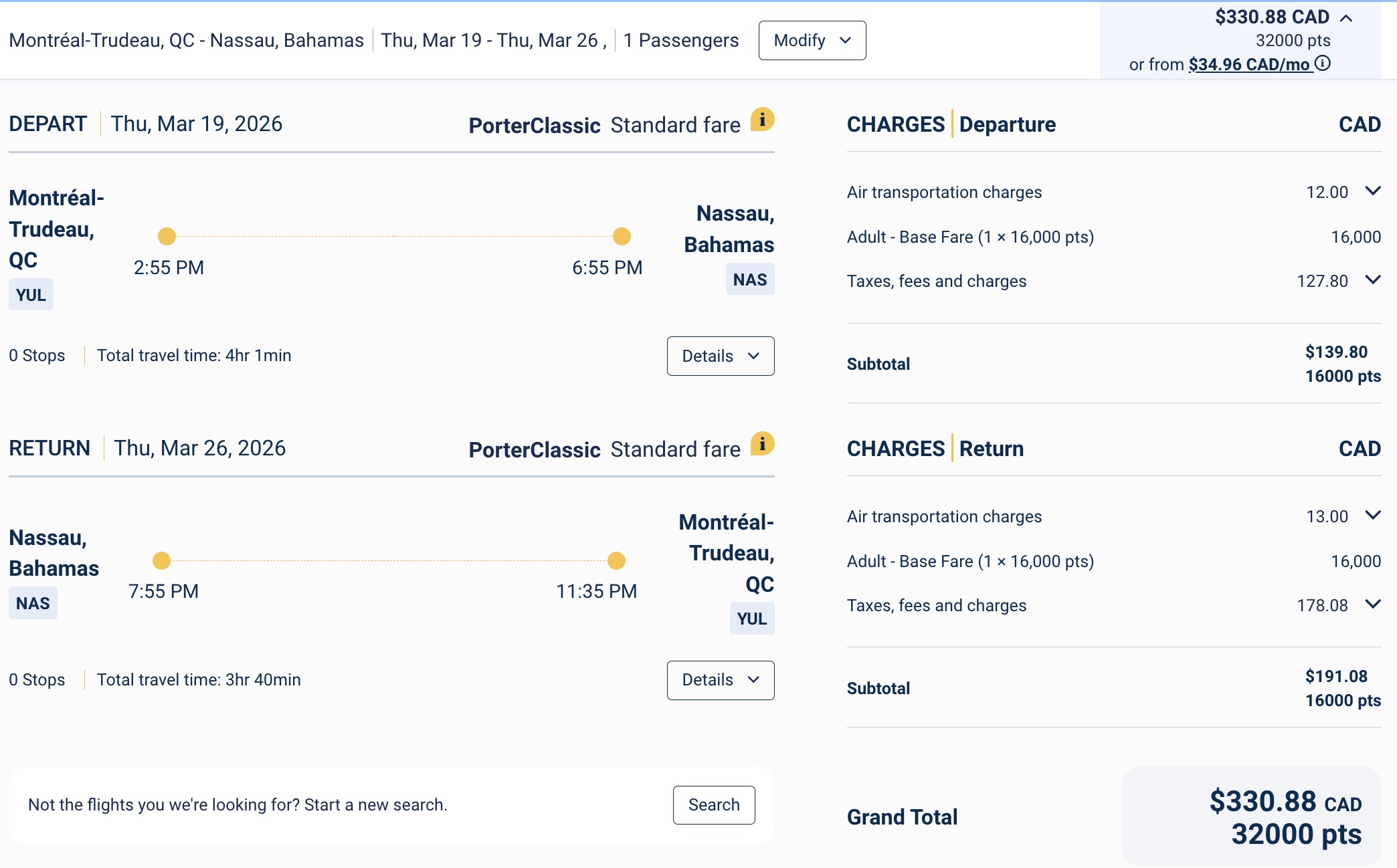Click the Search button for new flights

pyautogui.click(x=713, y=804)
